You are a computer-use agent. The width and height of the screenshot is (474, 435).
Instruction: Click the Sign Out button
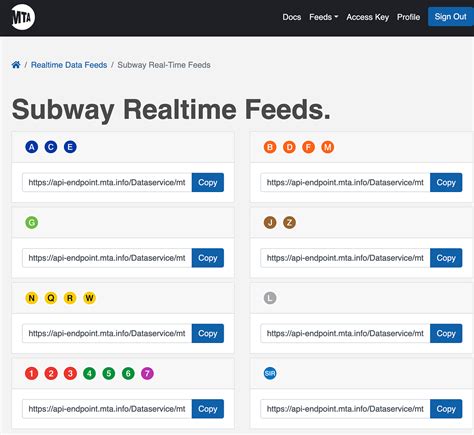click(451, 17)
